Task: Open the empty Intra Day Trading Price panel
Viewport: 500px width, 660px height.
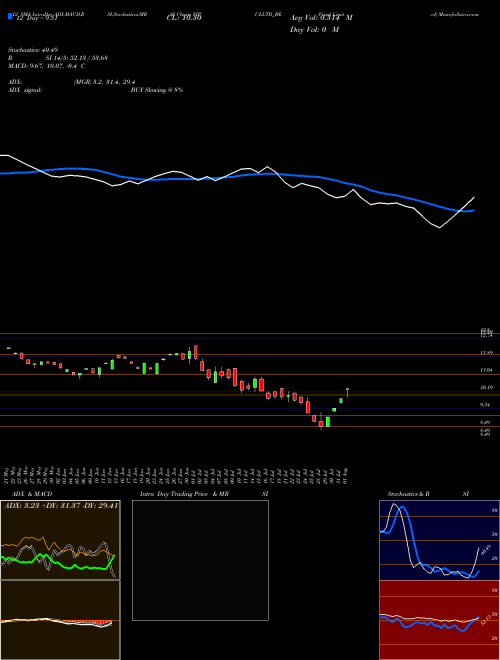Action: [x=200, y=560]
